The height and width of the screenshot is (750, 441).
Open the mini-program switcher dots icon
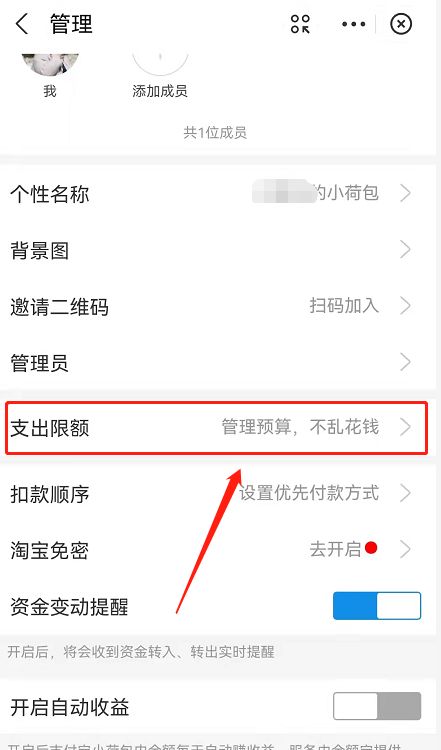coord(300,24)
